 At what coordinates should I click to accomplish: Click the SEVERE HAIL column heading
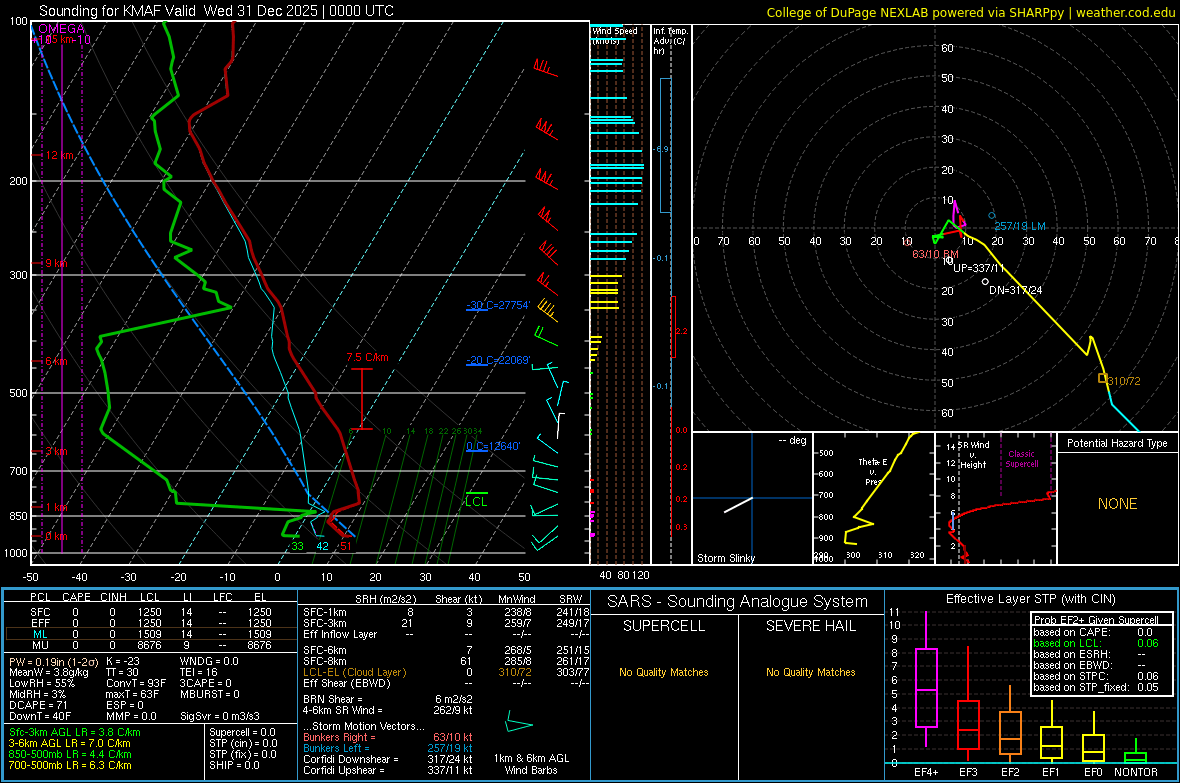810,626
